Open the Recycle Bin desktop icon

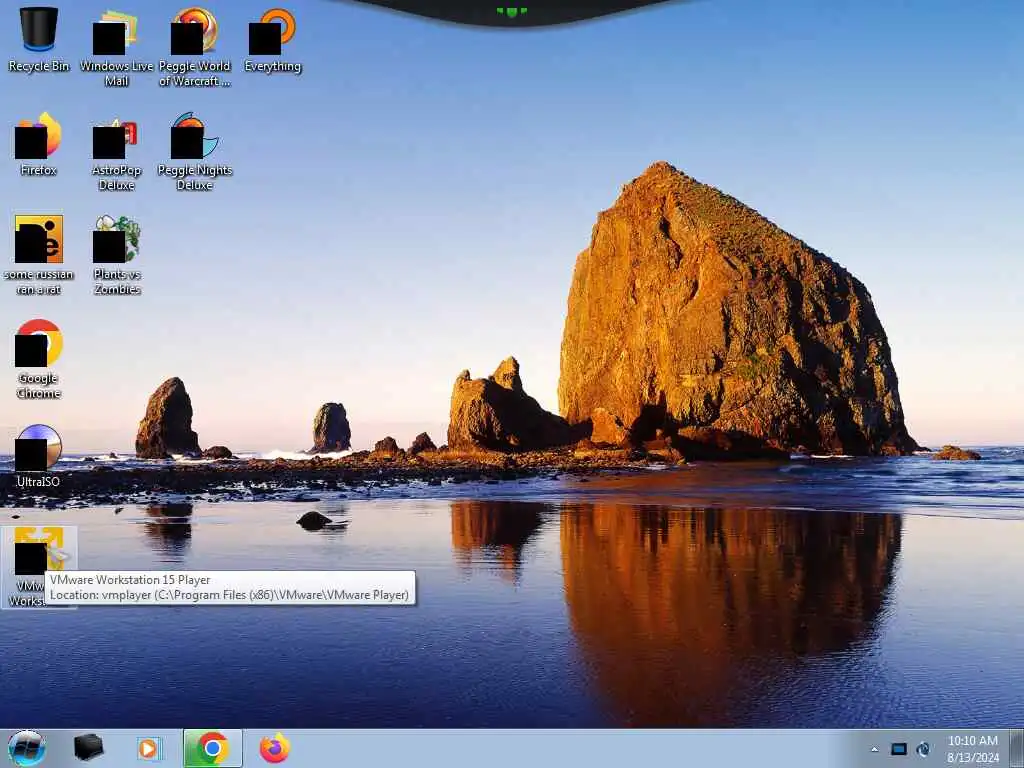pos(39,40)
